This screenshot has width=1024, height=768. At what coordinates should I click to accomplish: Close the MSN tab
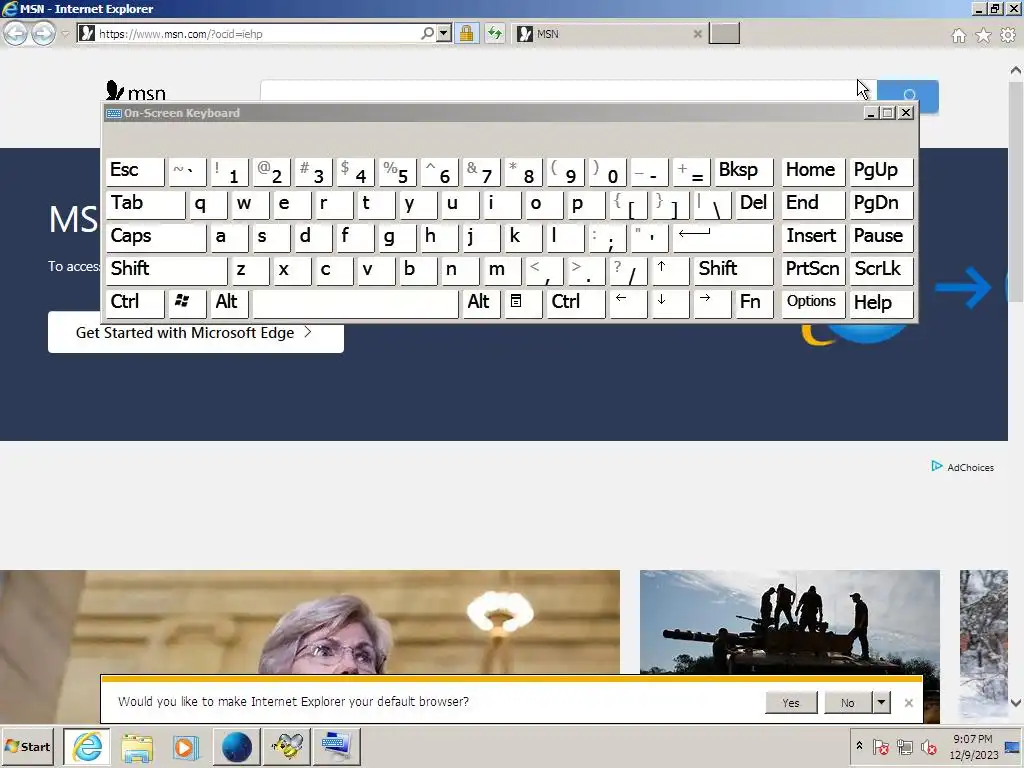(x=697, y=34)
